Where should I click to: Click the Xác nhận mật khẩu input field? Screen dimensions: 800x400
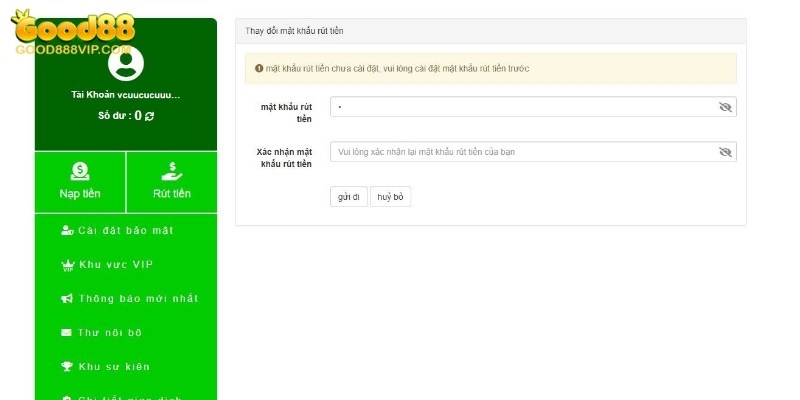pyautogui.click(x=520, y=152)
